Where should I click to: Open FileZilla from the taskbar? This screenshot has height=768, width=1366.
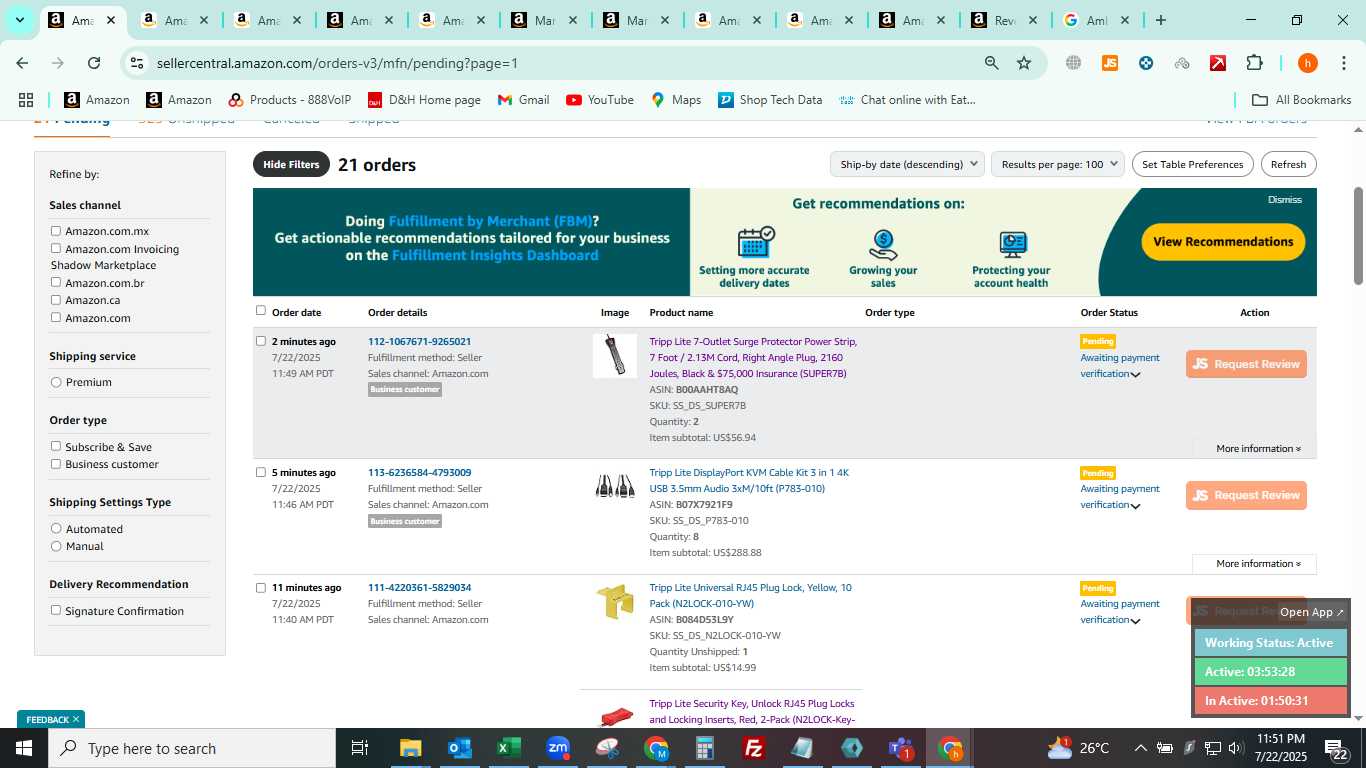754,748
